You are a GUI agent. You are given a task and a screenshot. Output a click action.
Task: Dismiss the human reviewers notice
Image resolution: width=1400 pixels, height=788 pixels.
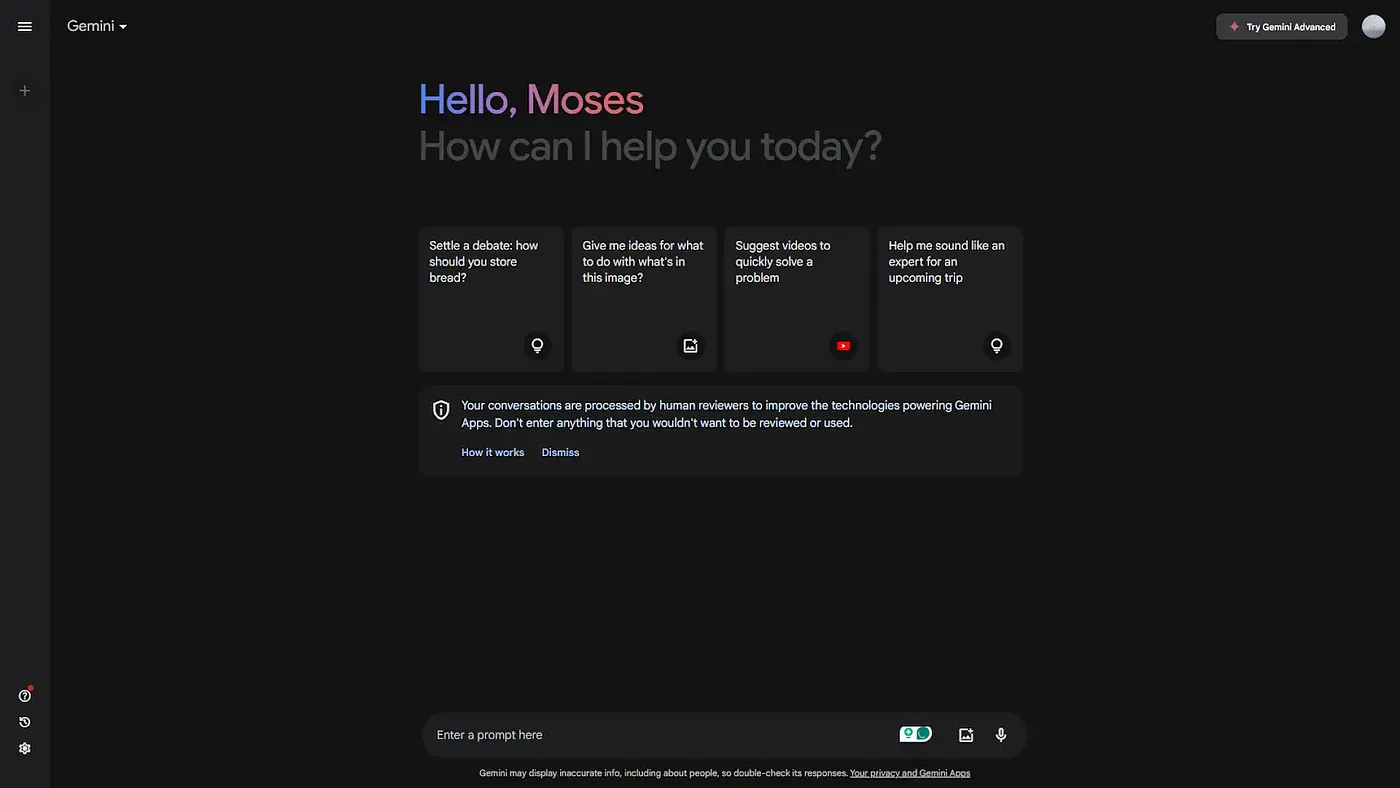tap(561, 453)
